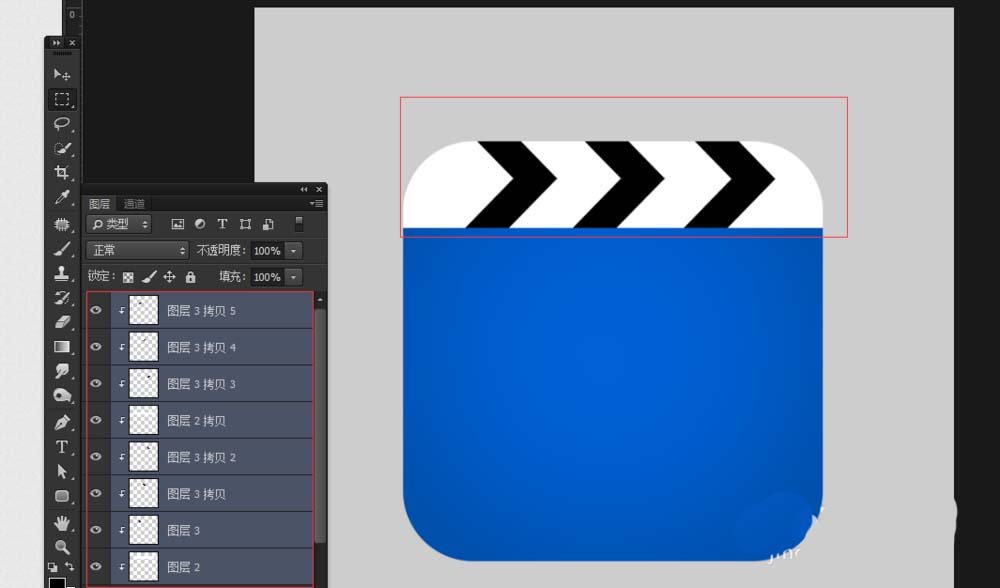Select the Lasso tool
1000x588 pixels.
[x=62, y=124]
